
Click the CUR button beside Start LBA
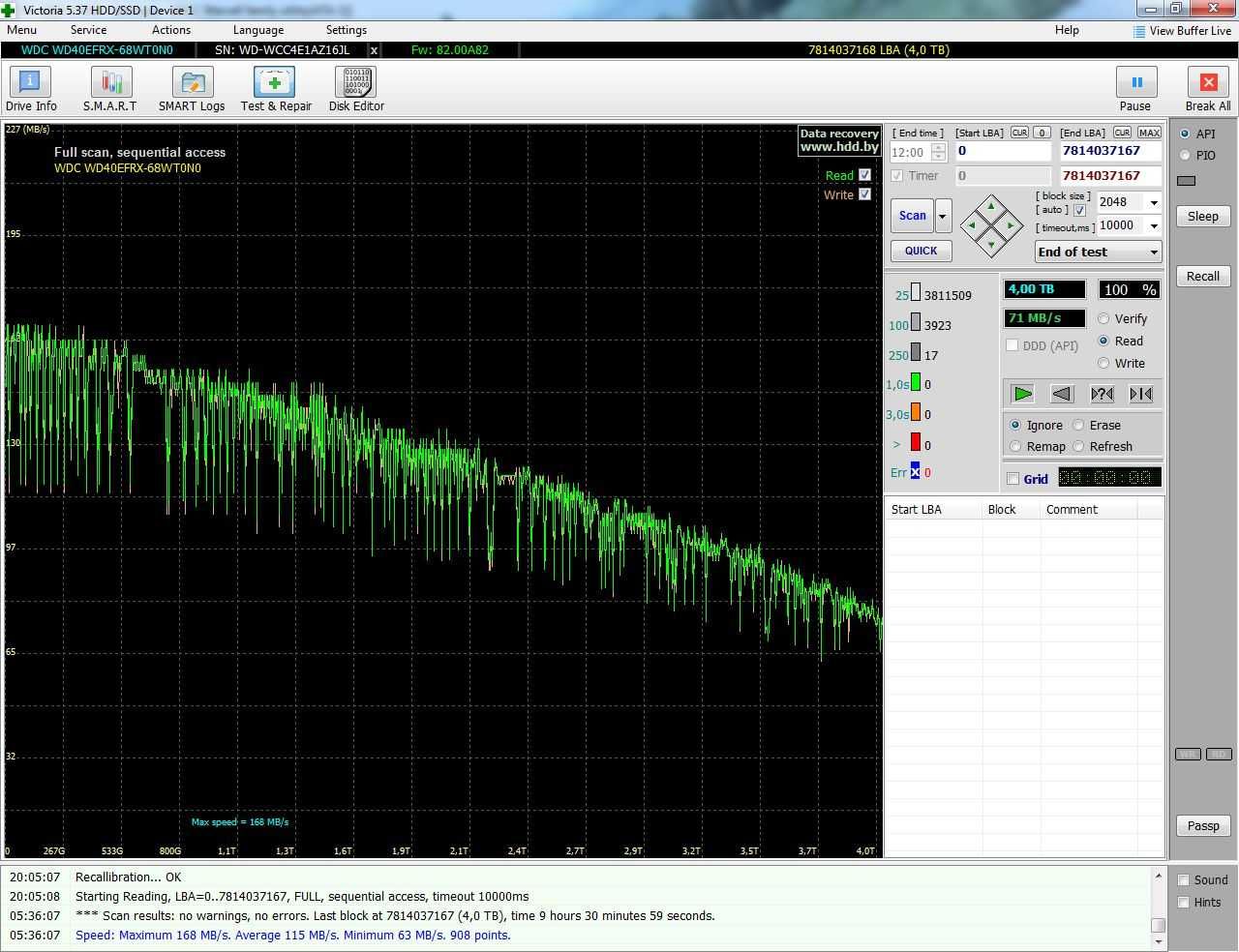[x=1019, y=133]
